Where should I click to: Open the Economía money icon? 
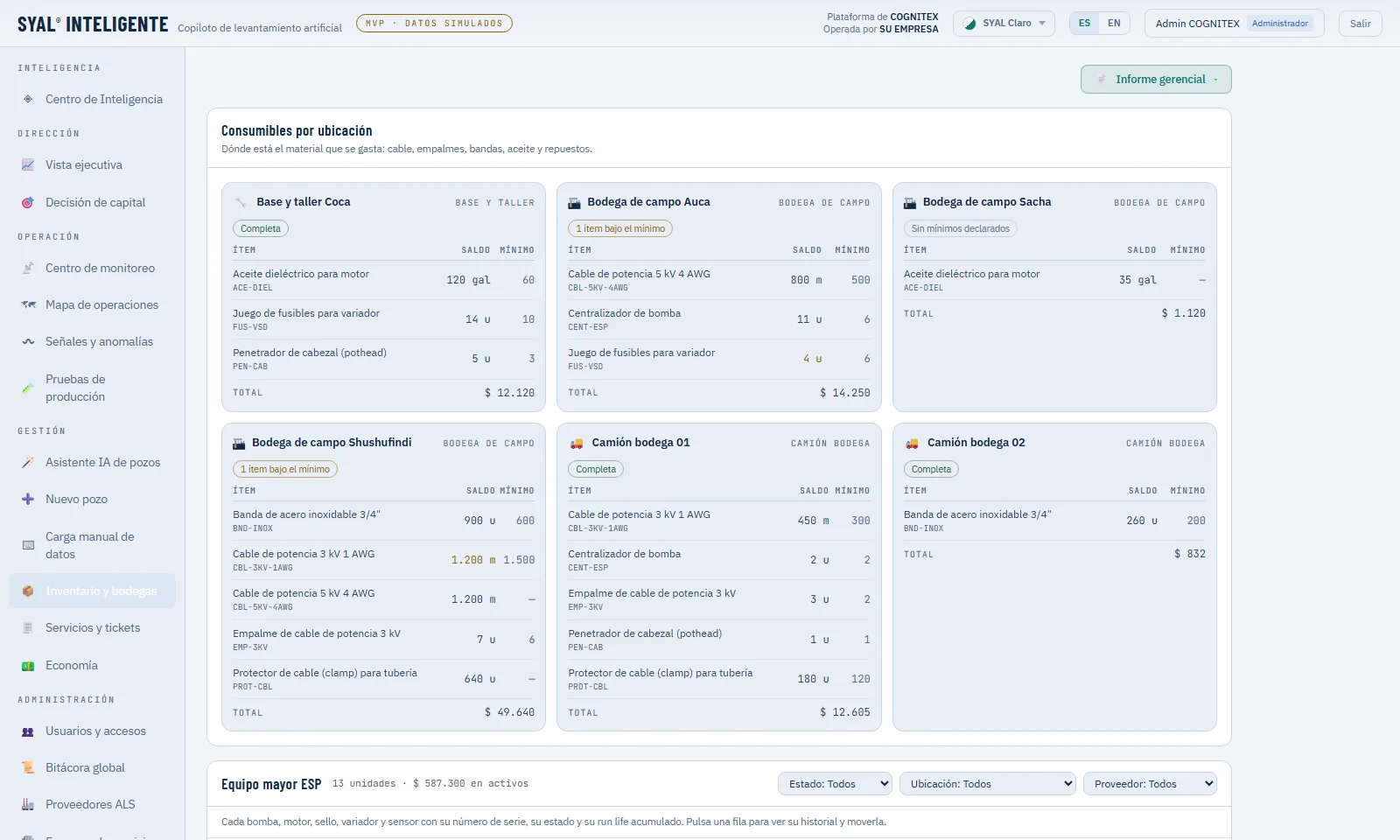tap(28, 665)
